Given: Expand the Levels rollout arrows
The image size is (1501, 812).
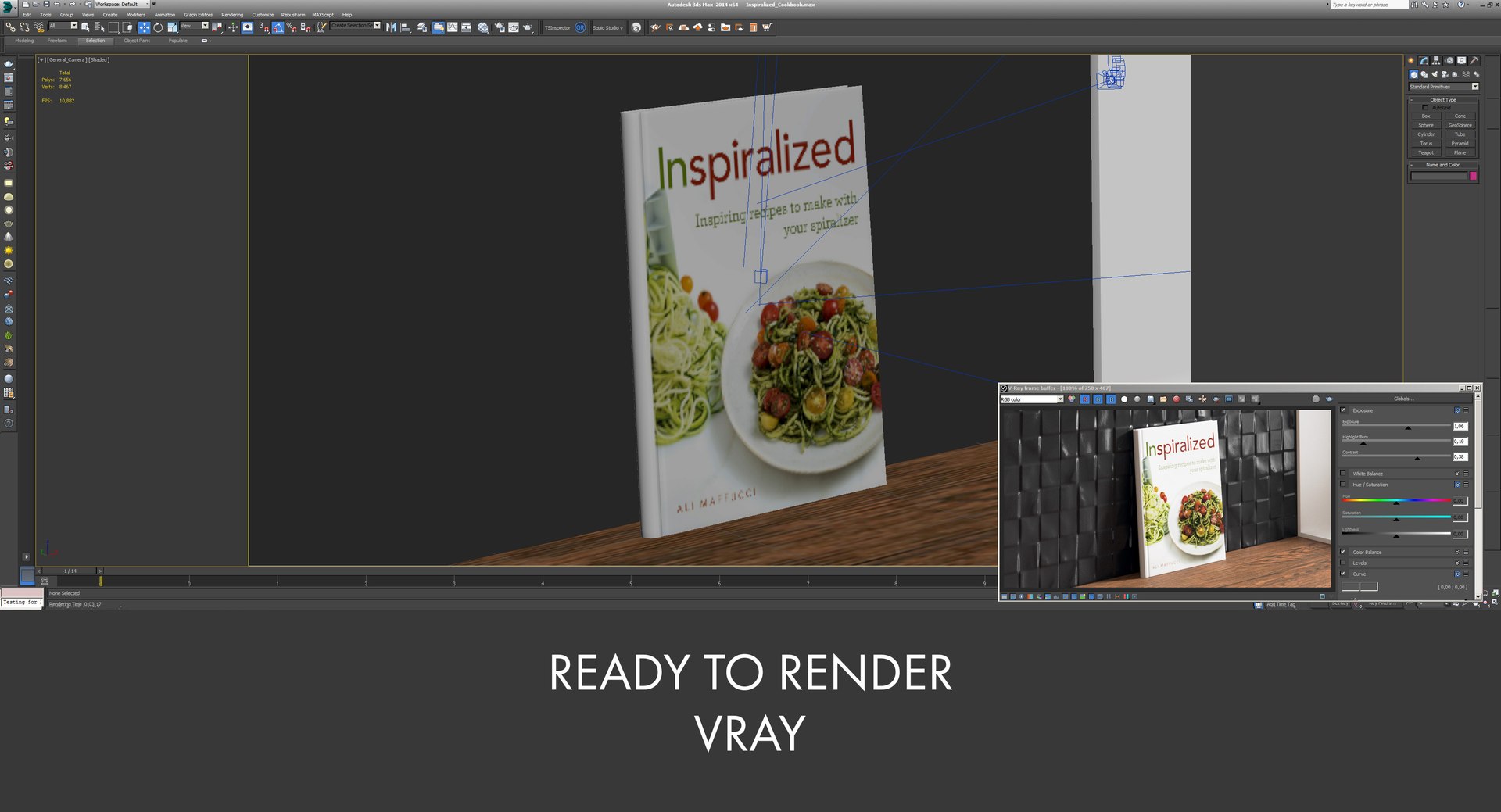Looking at the screenshot, I should pyautogui.click(x=1457, y=563).
